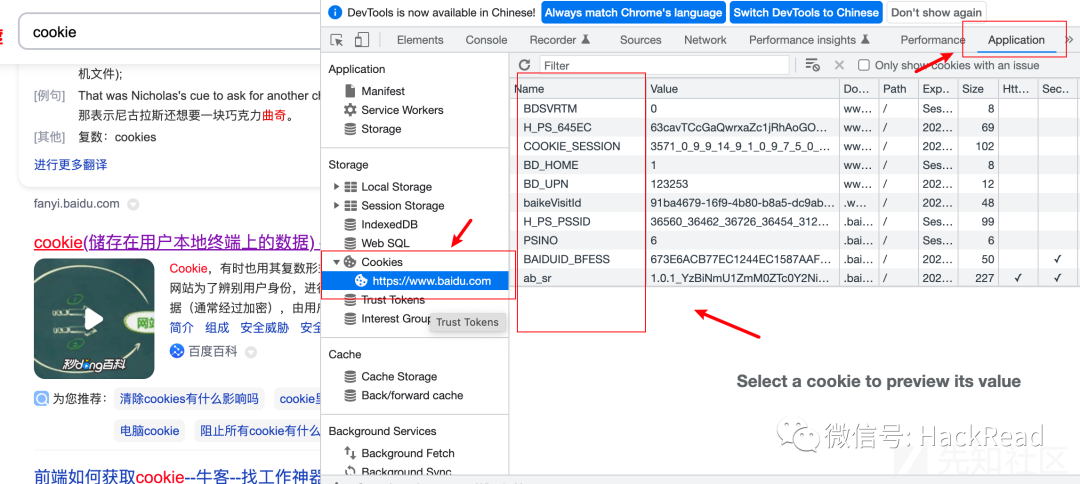Select the H_PS_645EC cookie row
The width and height of the screenshot is (1080, 484).
point(795,127)
